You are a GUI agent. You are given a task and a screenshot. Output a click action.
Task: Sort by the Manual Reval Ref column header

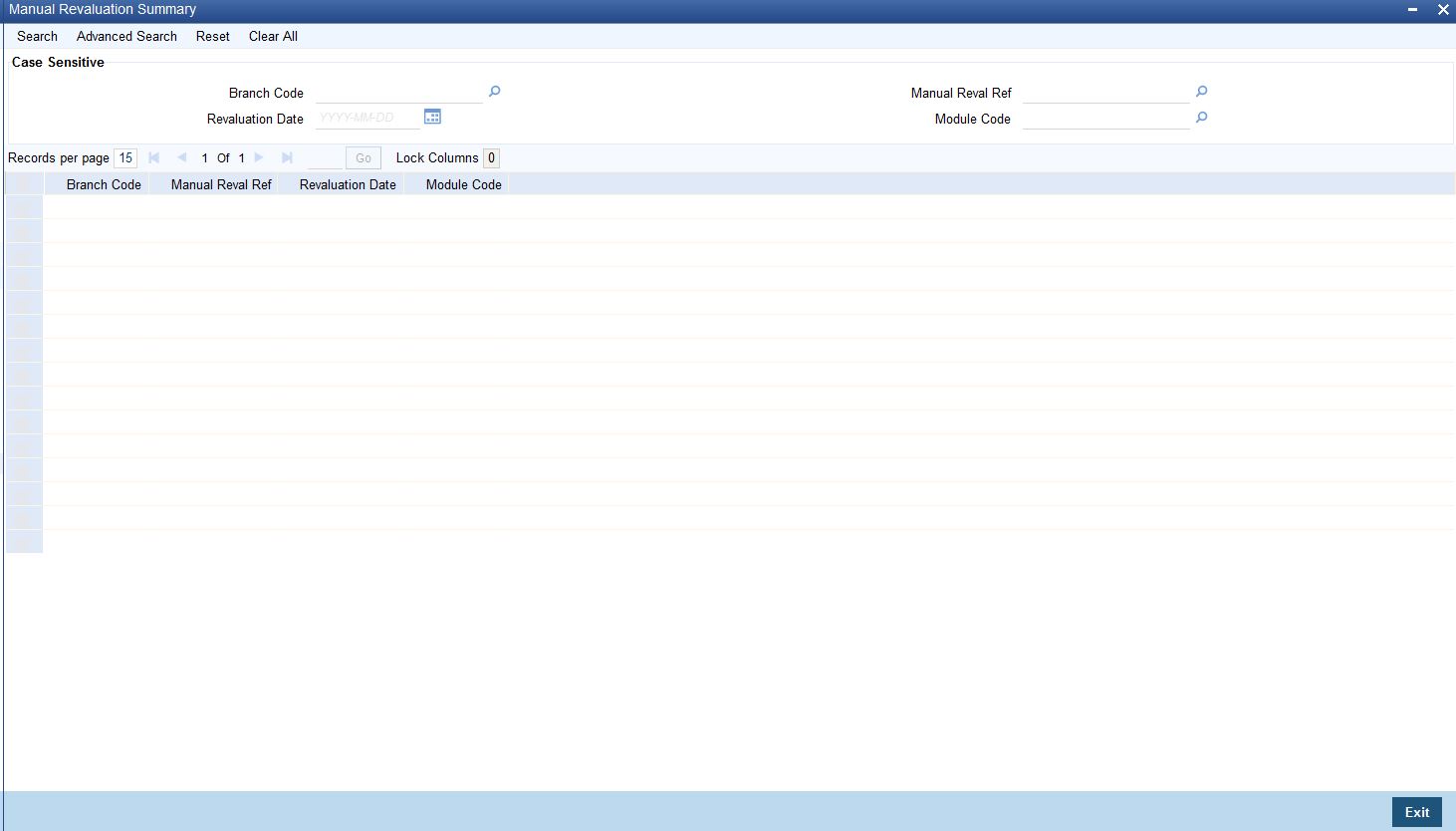point(221,184)
